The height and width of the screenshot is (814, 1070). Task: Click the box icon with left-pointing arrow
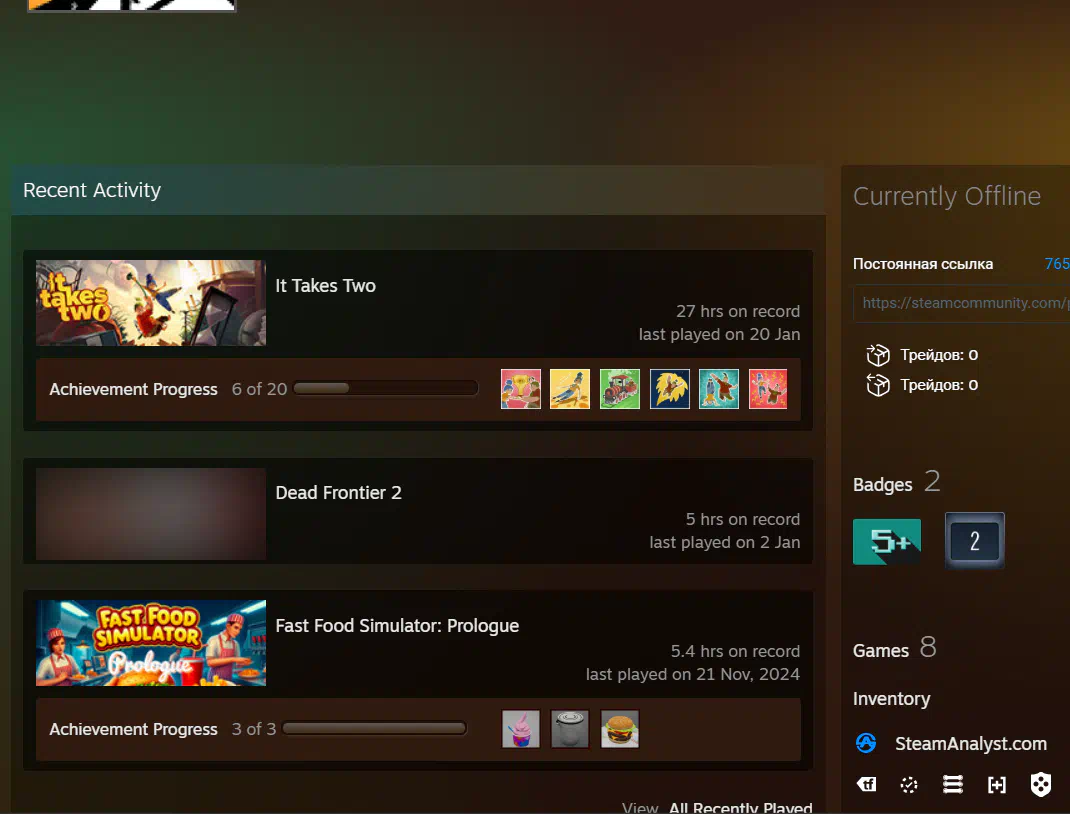tap(878, 385)
